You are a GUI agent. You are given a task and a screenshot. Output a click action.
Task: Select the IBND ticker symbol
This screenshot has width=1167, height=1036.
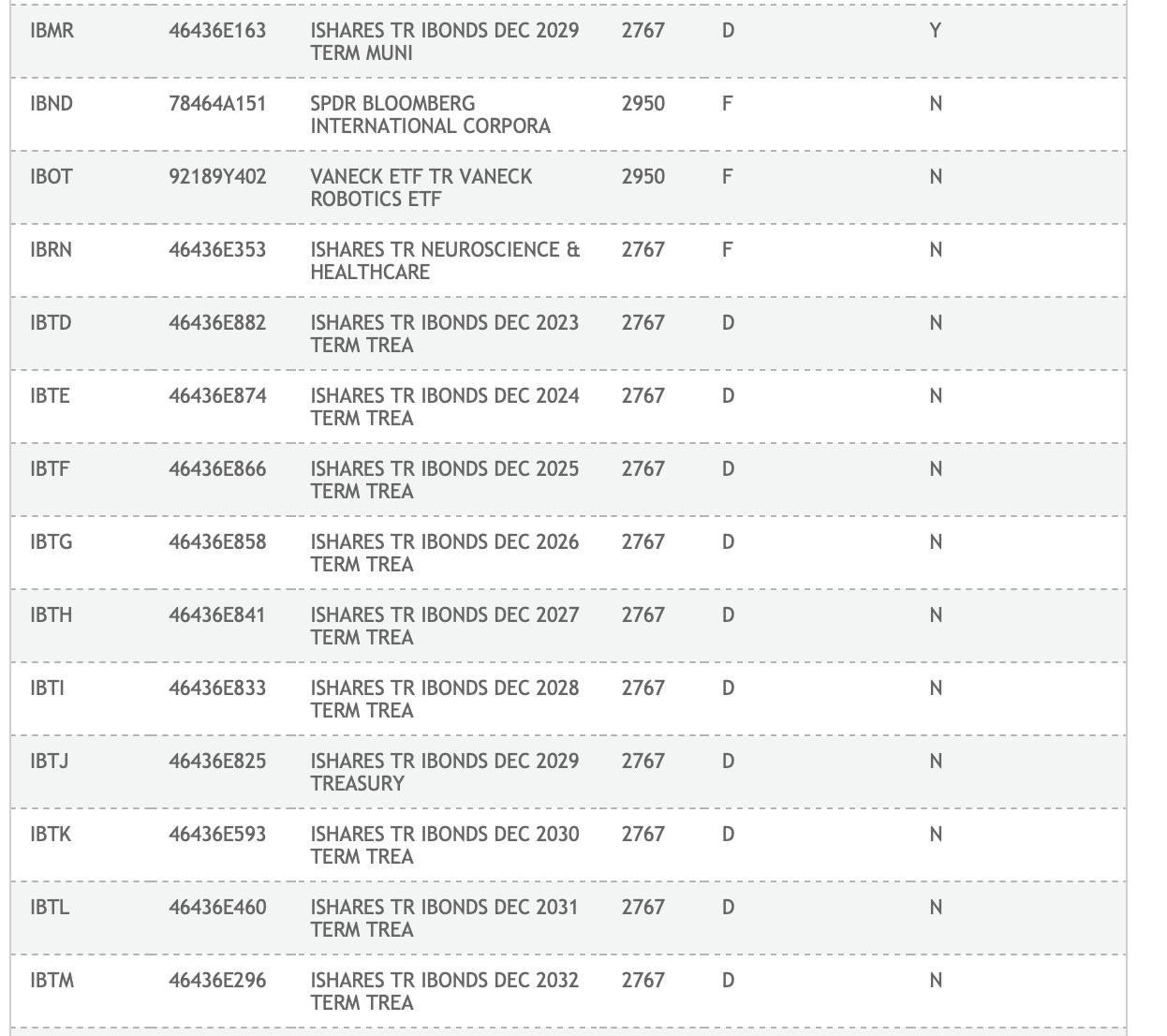52,103
